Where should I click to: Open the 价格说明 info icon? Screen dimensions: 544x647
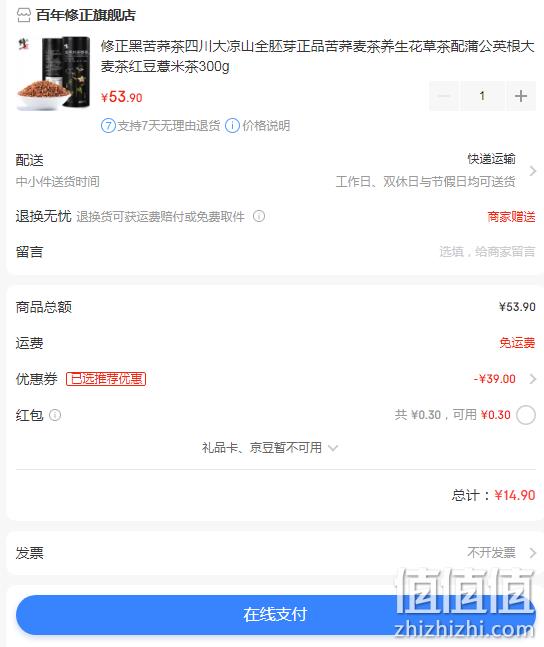[x=232, y=125]
